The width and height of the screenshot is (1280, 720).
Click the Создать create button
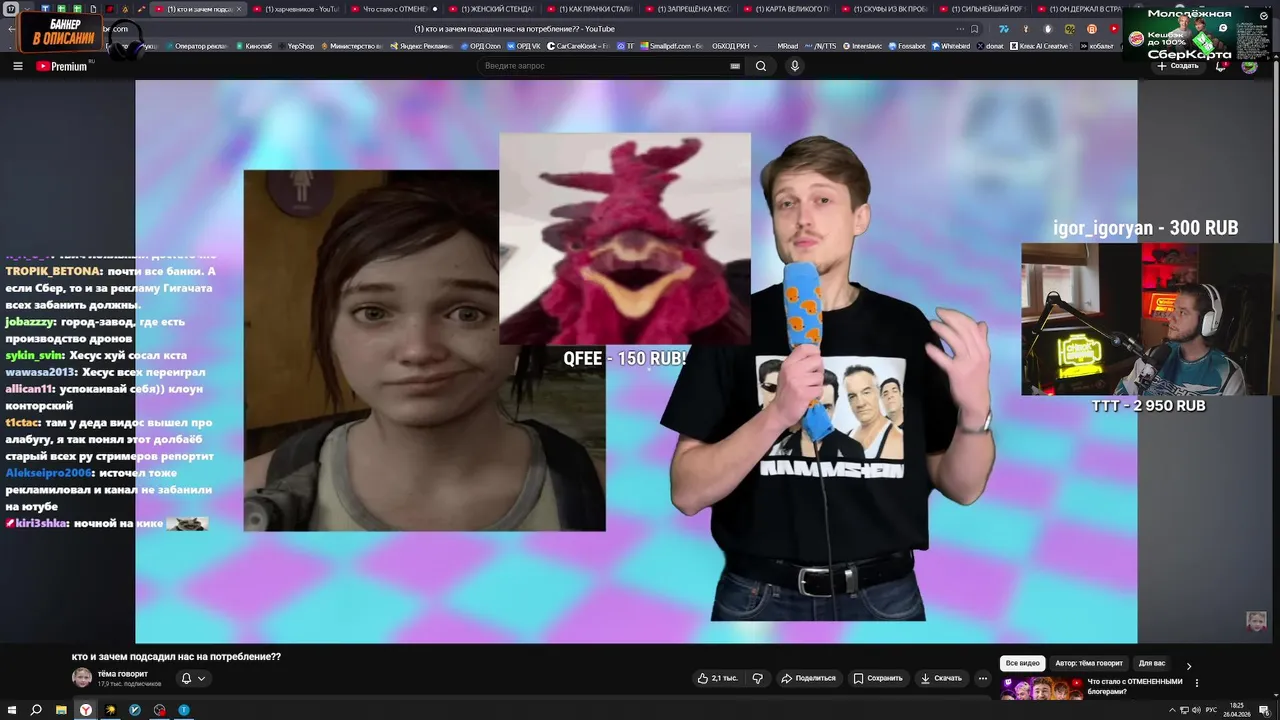(x=1178, y=66)
